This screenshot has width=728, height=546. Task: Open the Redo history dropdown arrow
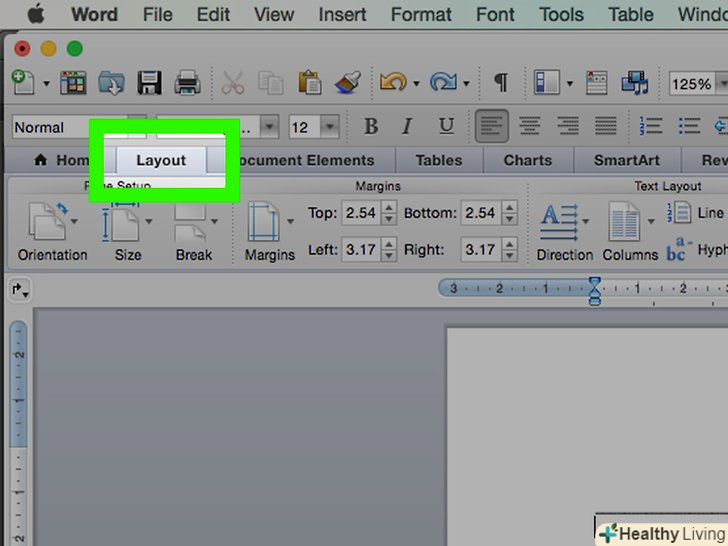[466, 84]
